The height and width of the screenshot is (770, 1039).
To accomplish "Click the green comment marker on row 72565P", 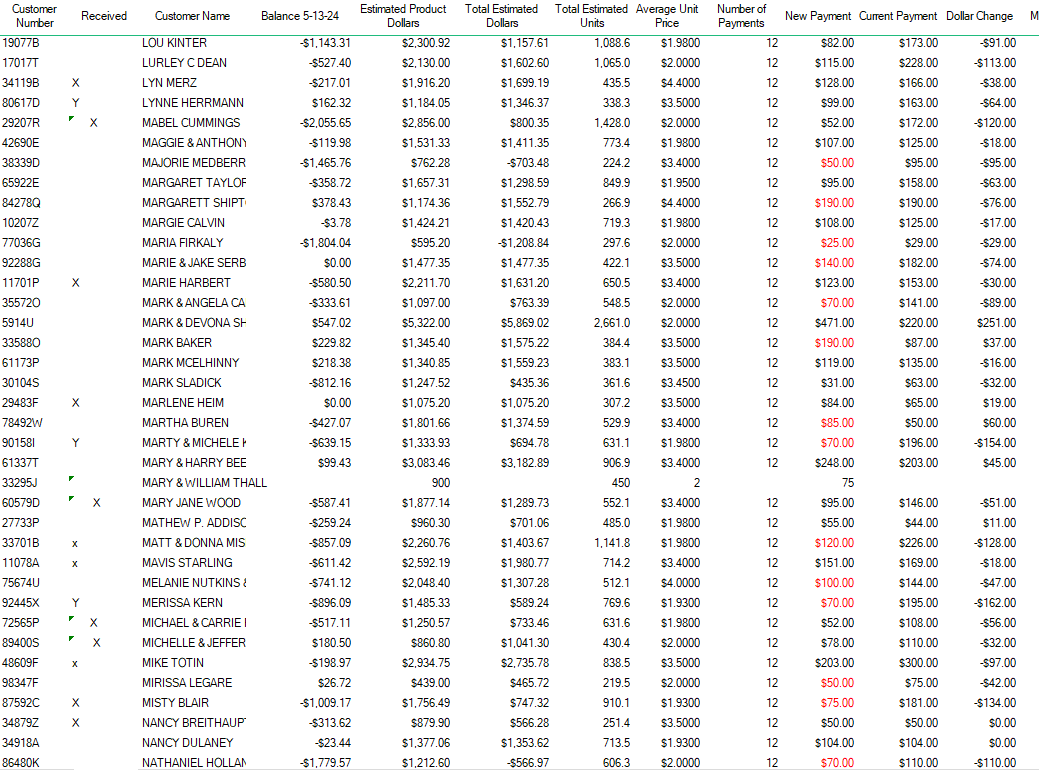I will (72, 619).
